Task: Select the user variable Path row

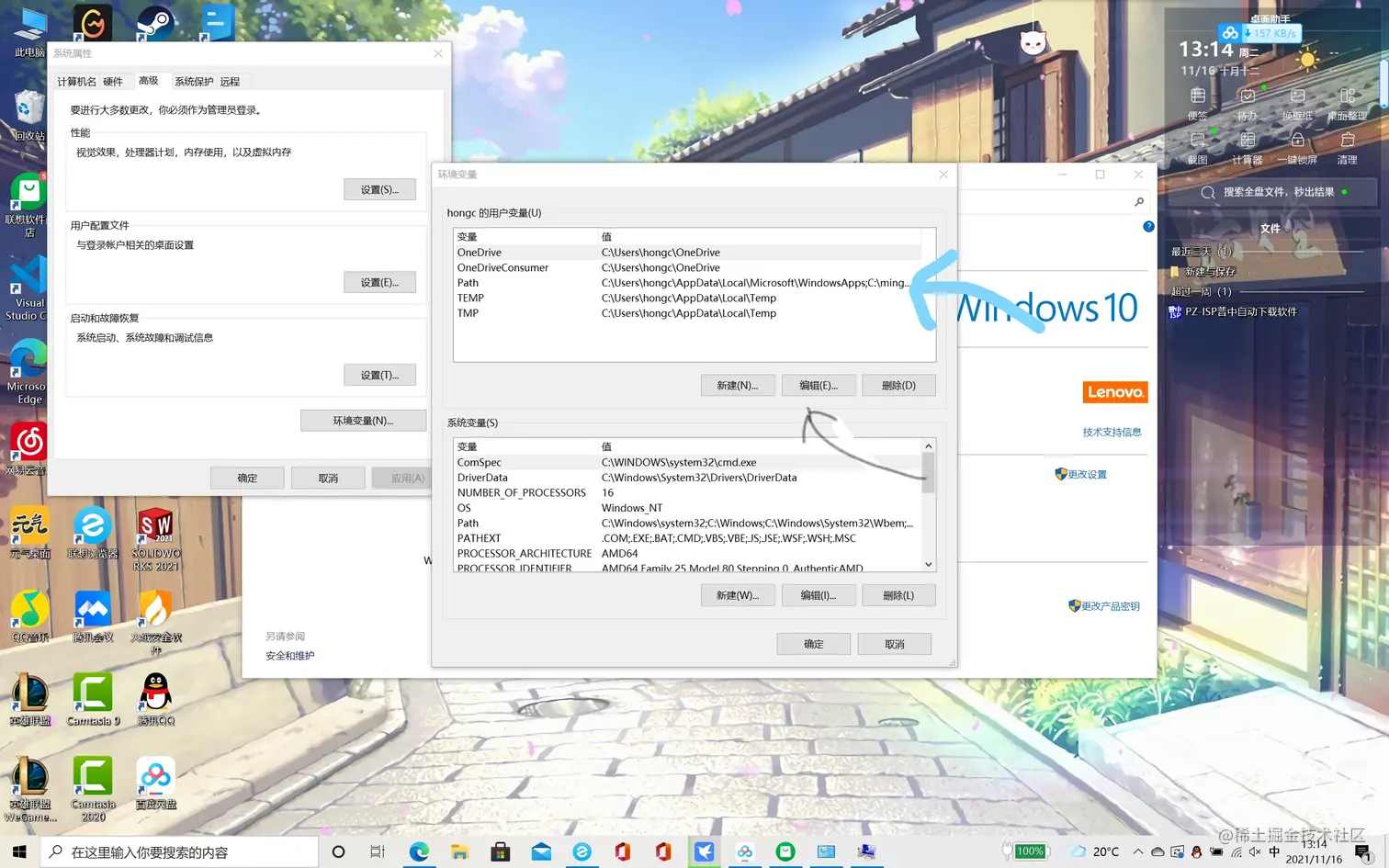Action: point(688,283)
